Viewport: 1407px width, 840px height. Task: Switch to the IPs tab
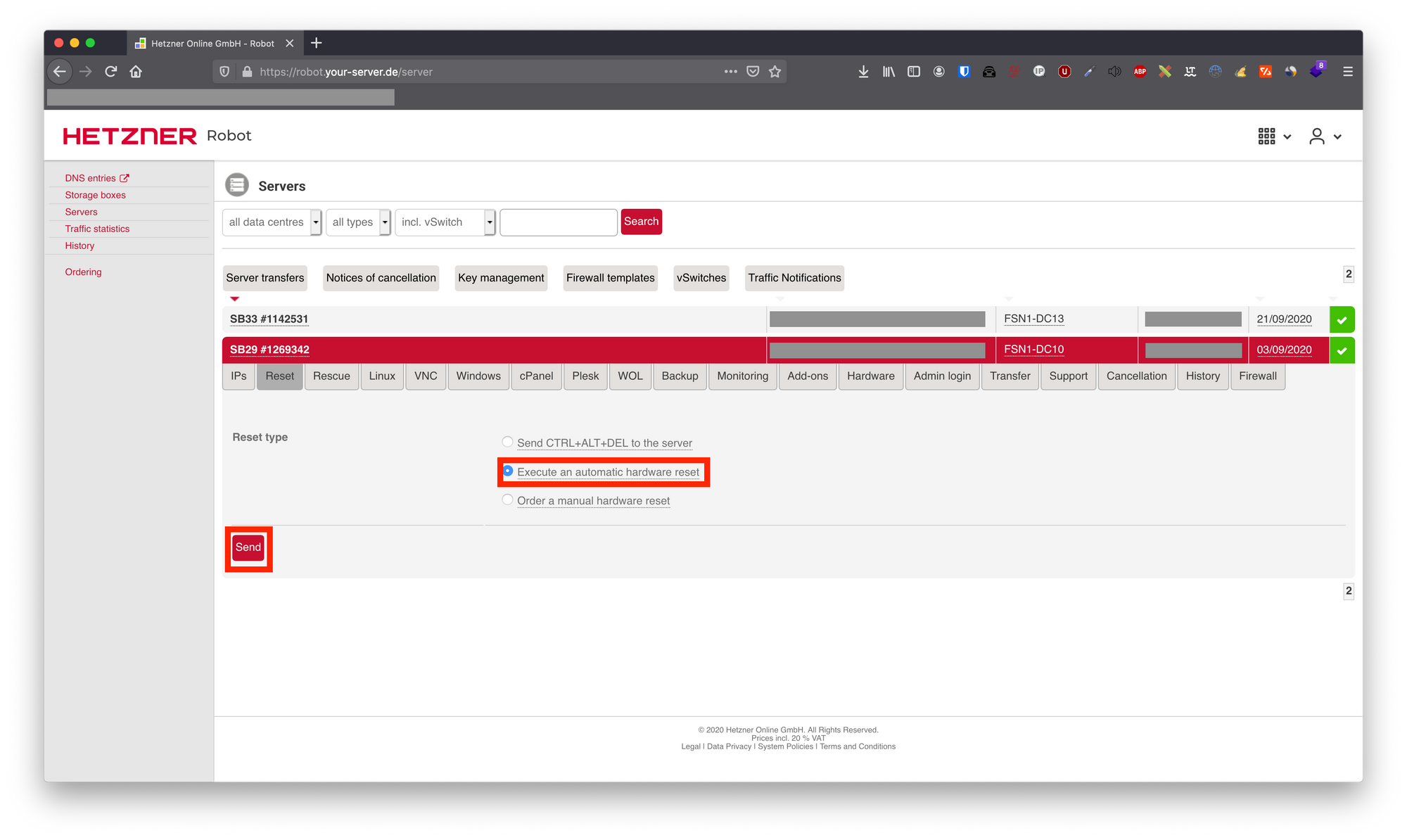coord(238,376)
